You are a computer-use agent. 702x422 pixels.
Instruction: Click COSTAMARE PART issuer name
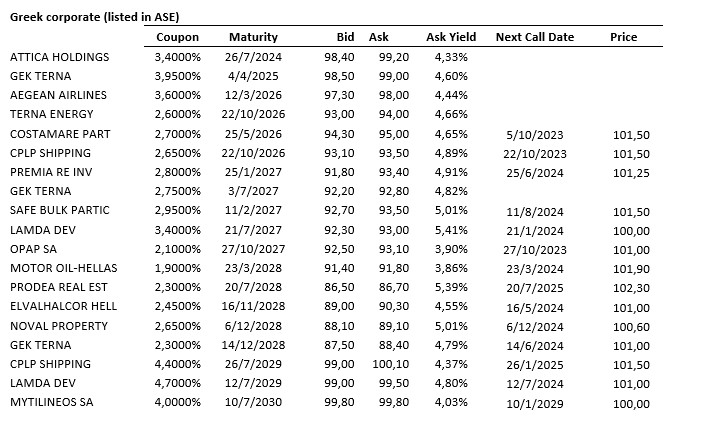(x=60, y=134)
